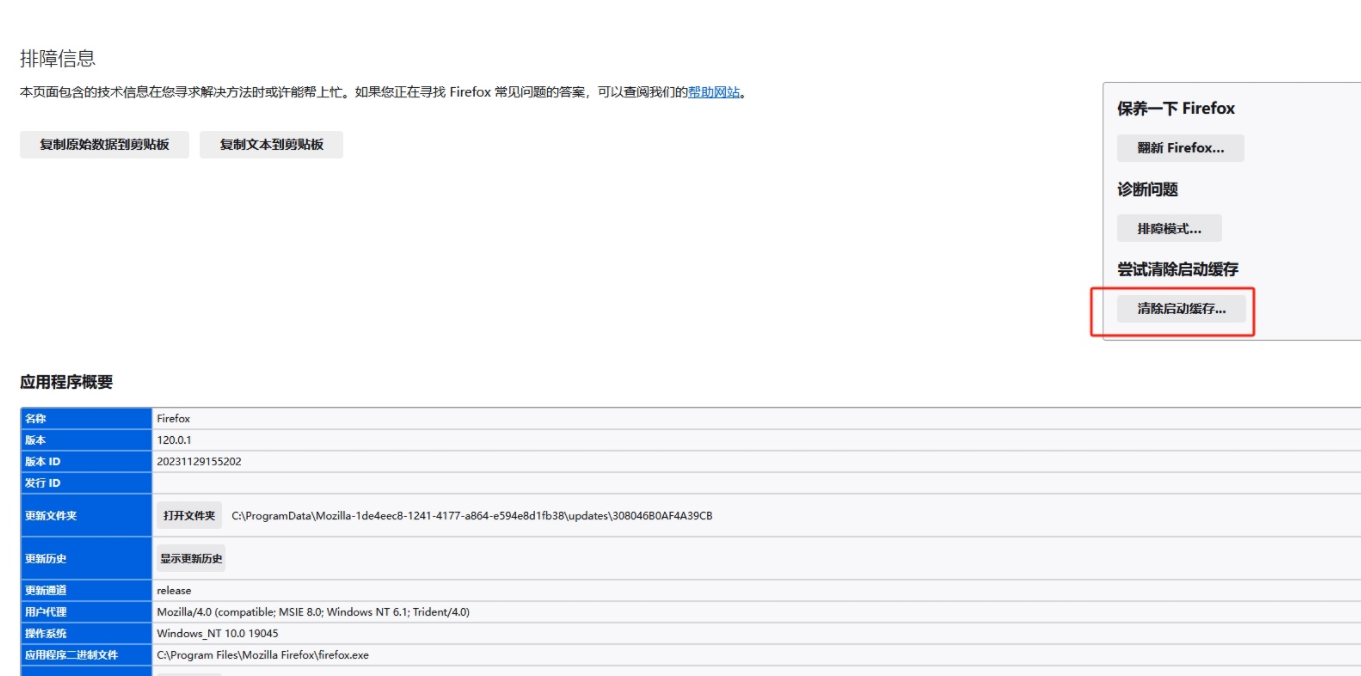Image resolution: width=1361 pixels, height=676 pixels.
Task: Click 清除启动缓存... button
Action: 1181,309
